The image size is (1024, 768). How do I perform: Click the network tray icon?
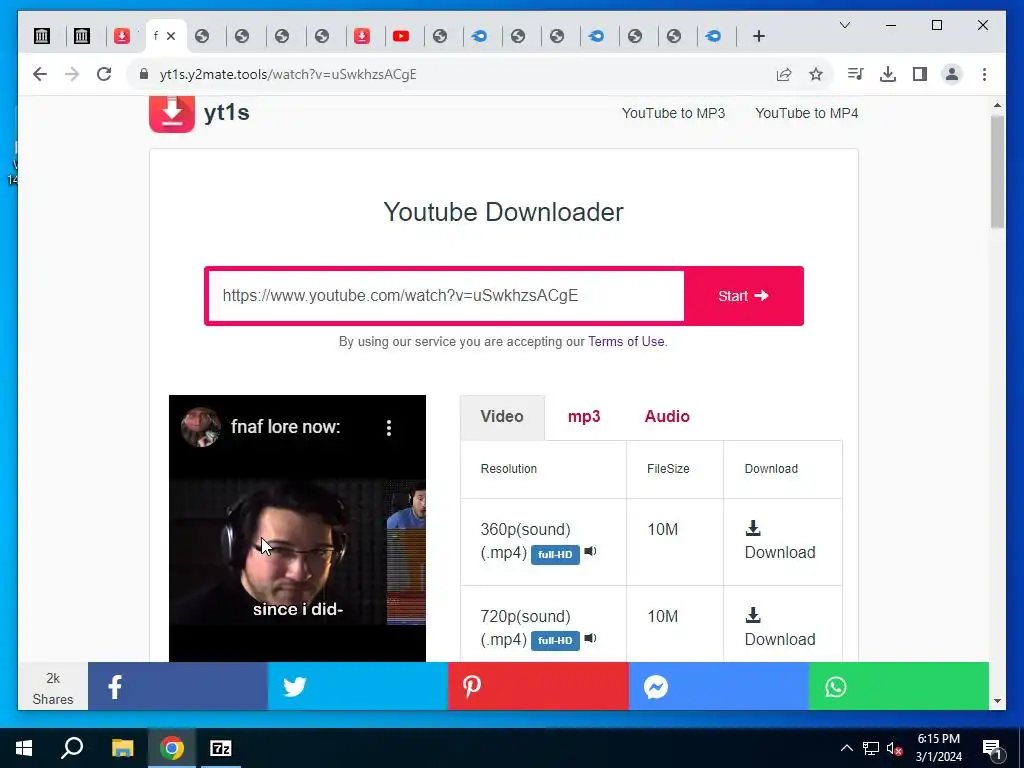(x=871, y=748)
